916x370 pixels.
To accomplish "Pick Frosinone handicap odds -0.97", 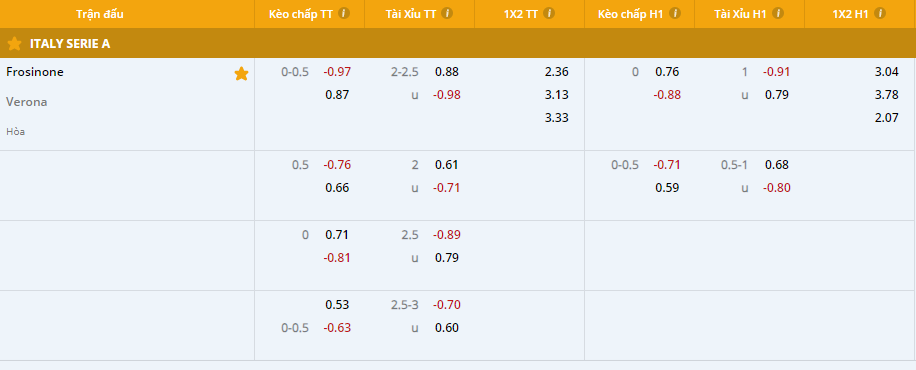I will pyautogui.click(x=337, y=72).
